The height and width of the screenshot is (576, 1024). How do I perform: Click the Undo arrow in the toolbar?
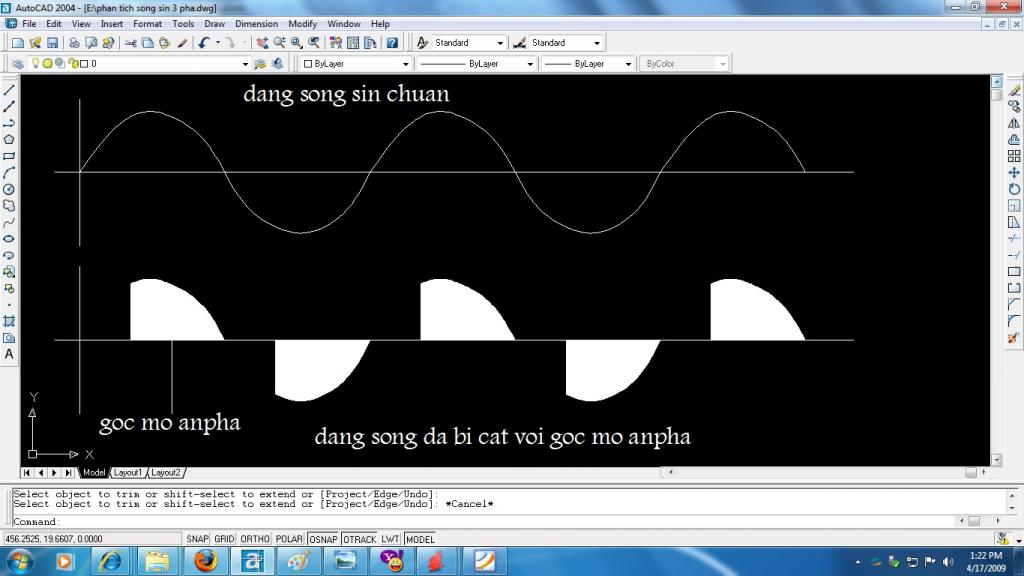(204, 43)
